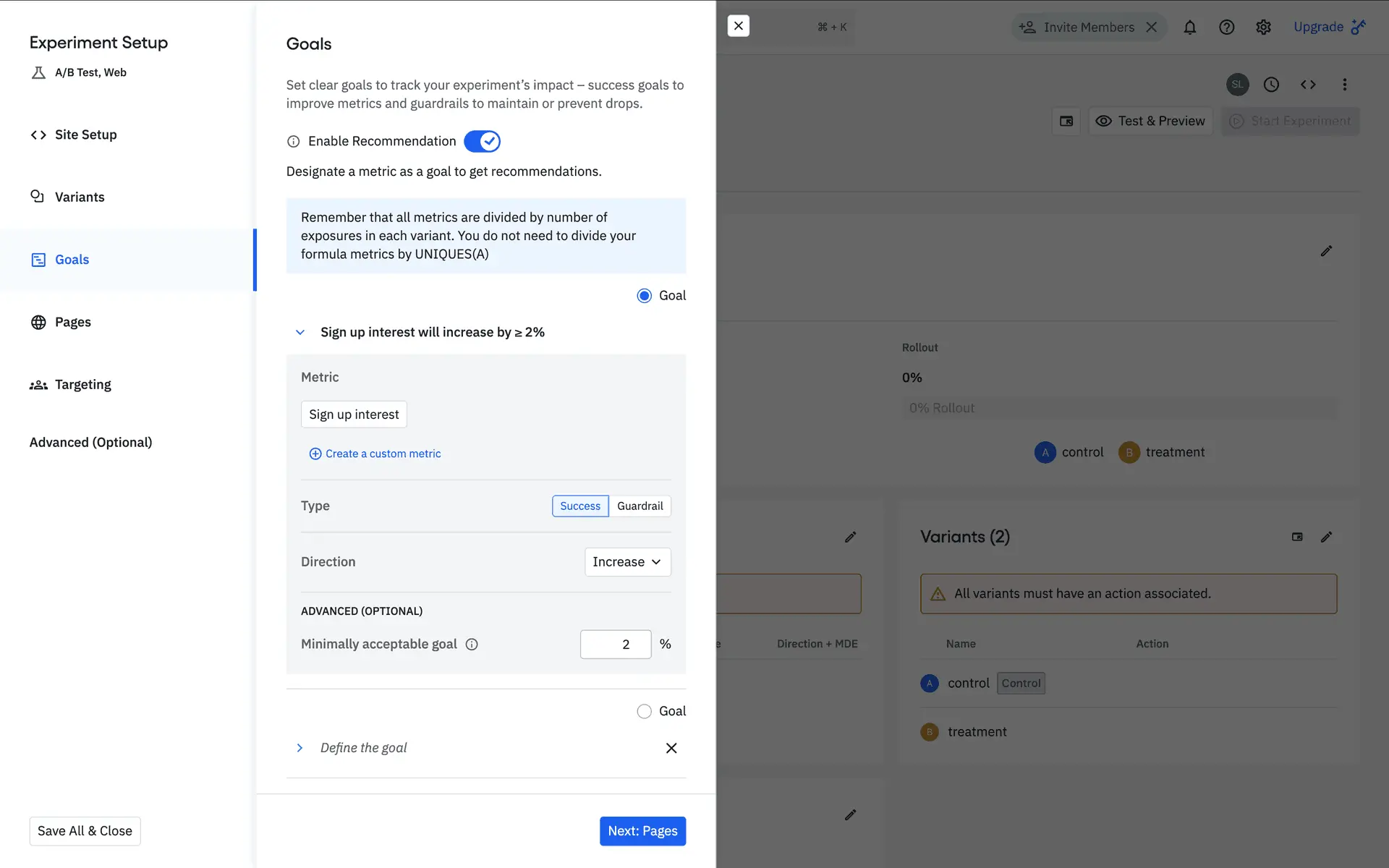Switch type to Guardrail

640,506
